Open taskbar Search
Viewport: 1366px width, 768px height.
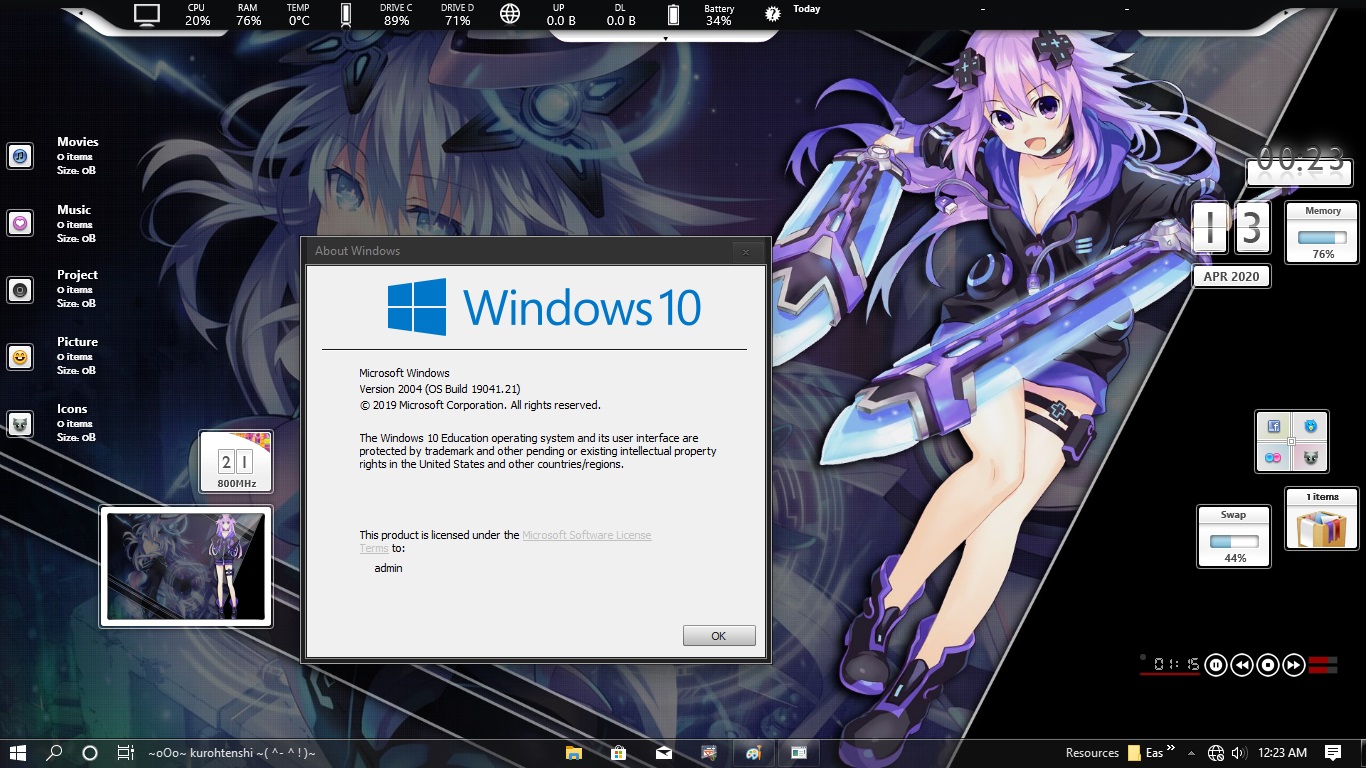click(54, 753)
